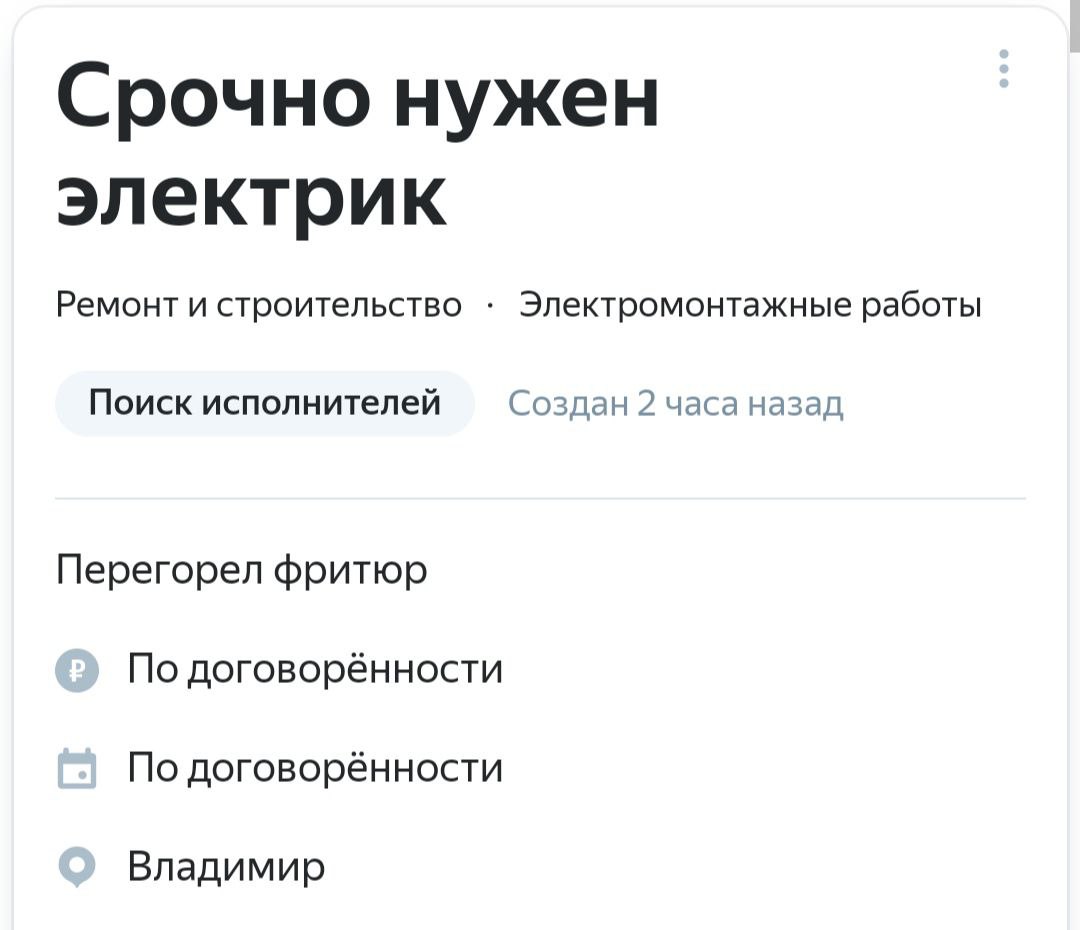Click the word Перегорел in the description
The image size is (1080, 930).
(x=159, y=570)
